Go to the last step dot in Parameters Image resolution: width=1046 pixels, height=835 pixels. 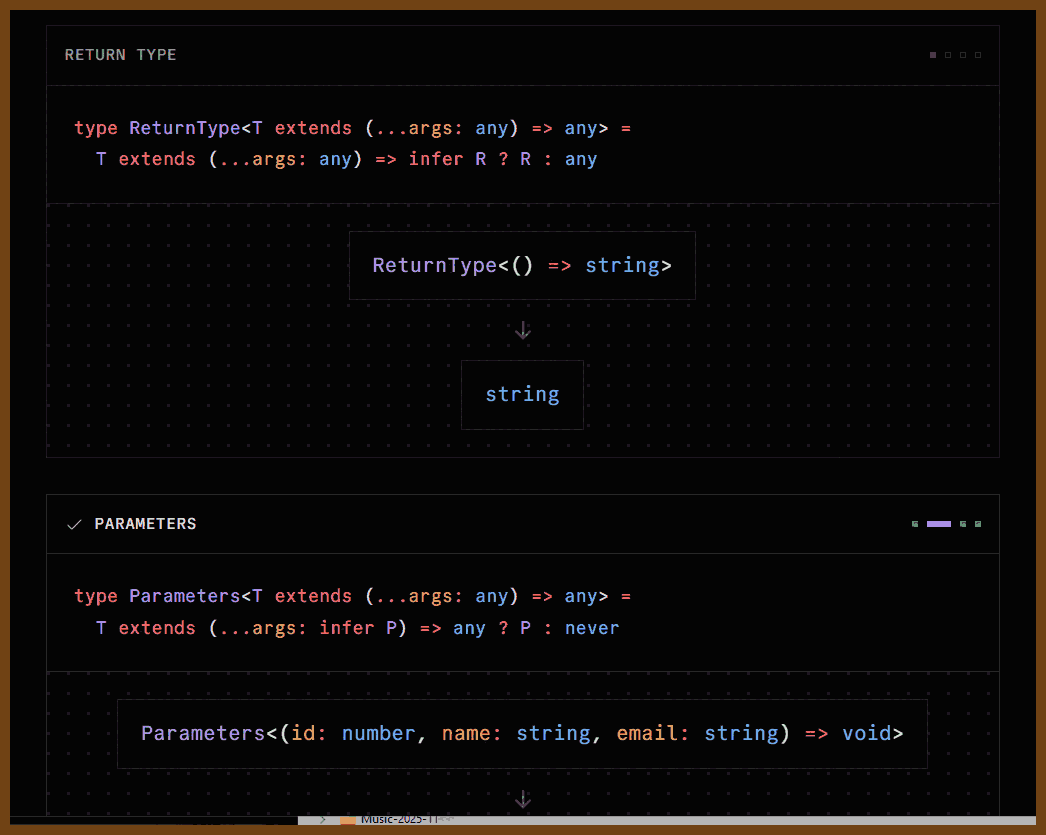click(x=978, y=524)
